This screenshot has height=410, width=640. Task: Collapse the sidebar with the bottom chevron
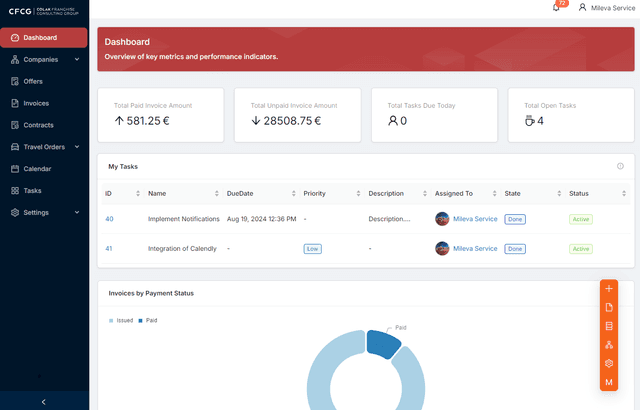(x=43, y=401)
